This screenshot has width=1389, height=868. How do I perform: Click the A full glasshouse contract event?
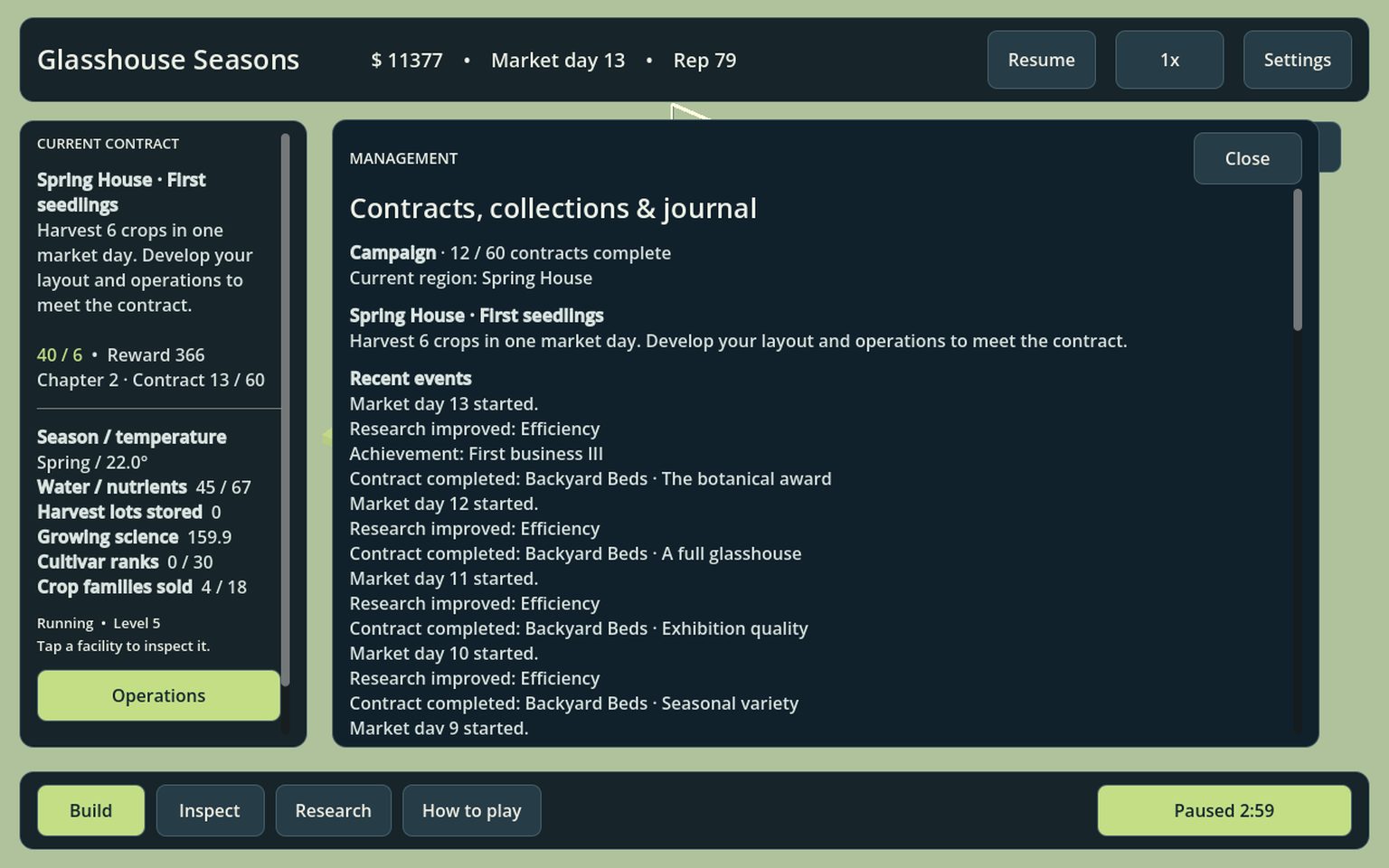tap(575, 553)
